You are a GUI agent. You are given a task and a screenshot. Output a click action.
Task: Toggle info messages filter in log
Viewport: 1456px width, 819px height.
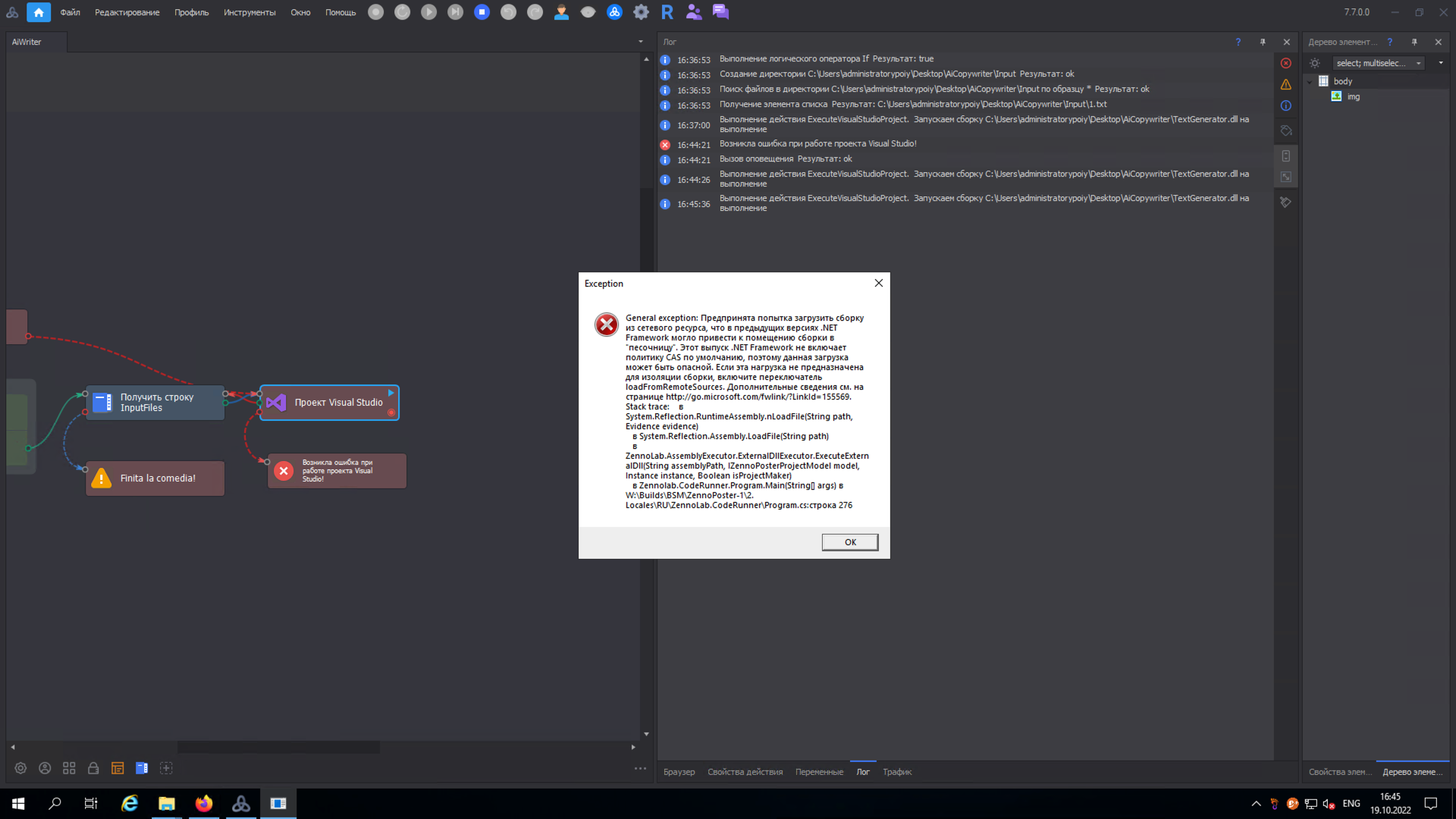[x=1285, y=106]
